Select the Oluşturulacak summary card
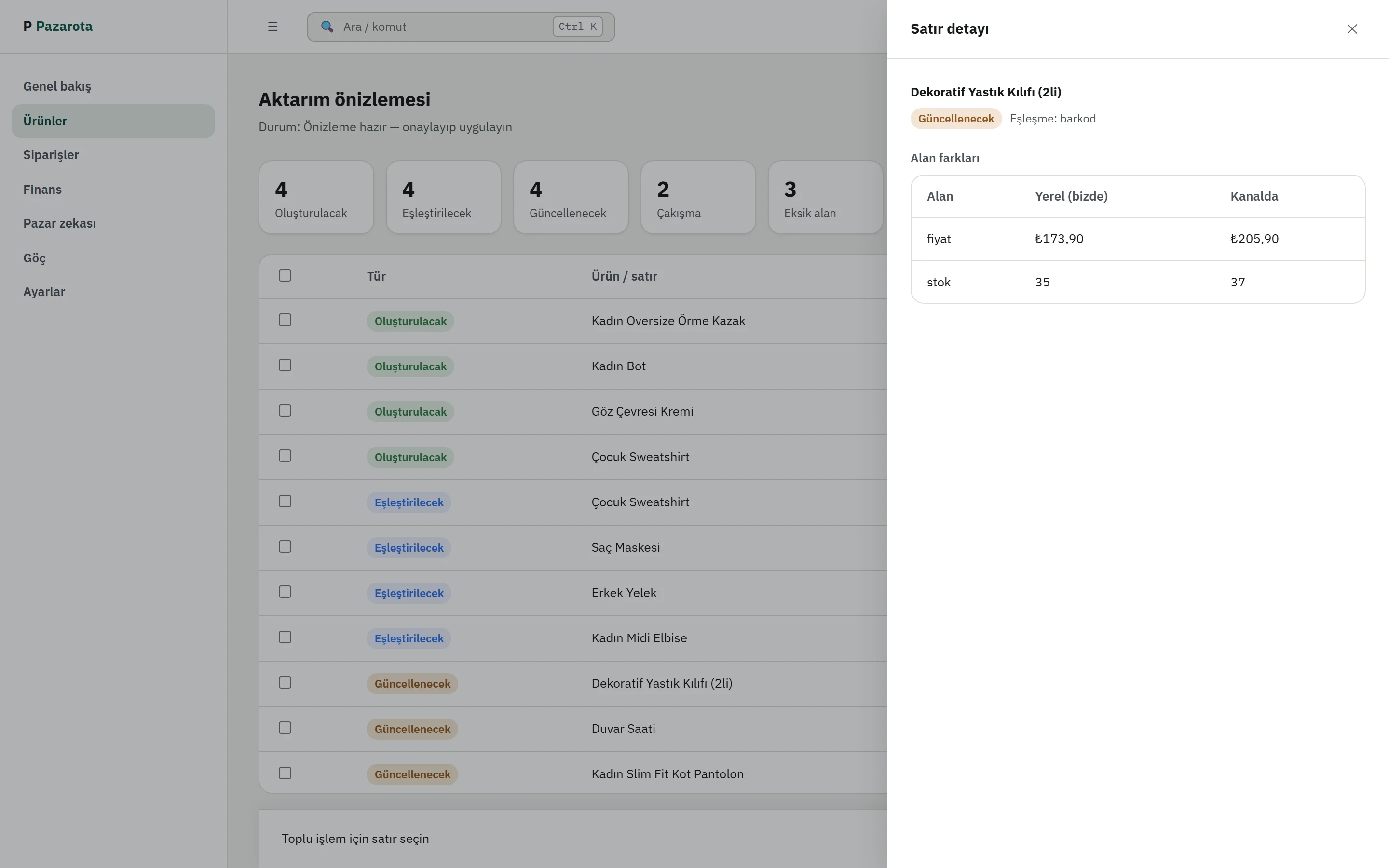The height and width of the screenshot is (868, 1389). point(316,198)
